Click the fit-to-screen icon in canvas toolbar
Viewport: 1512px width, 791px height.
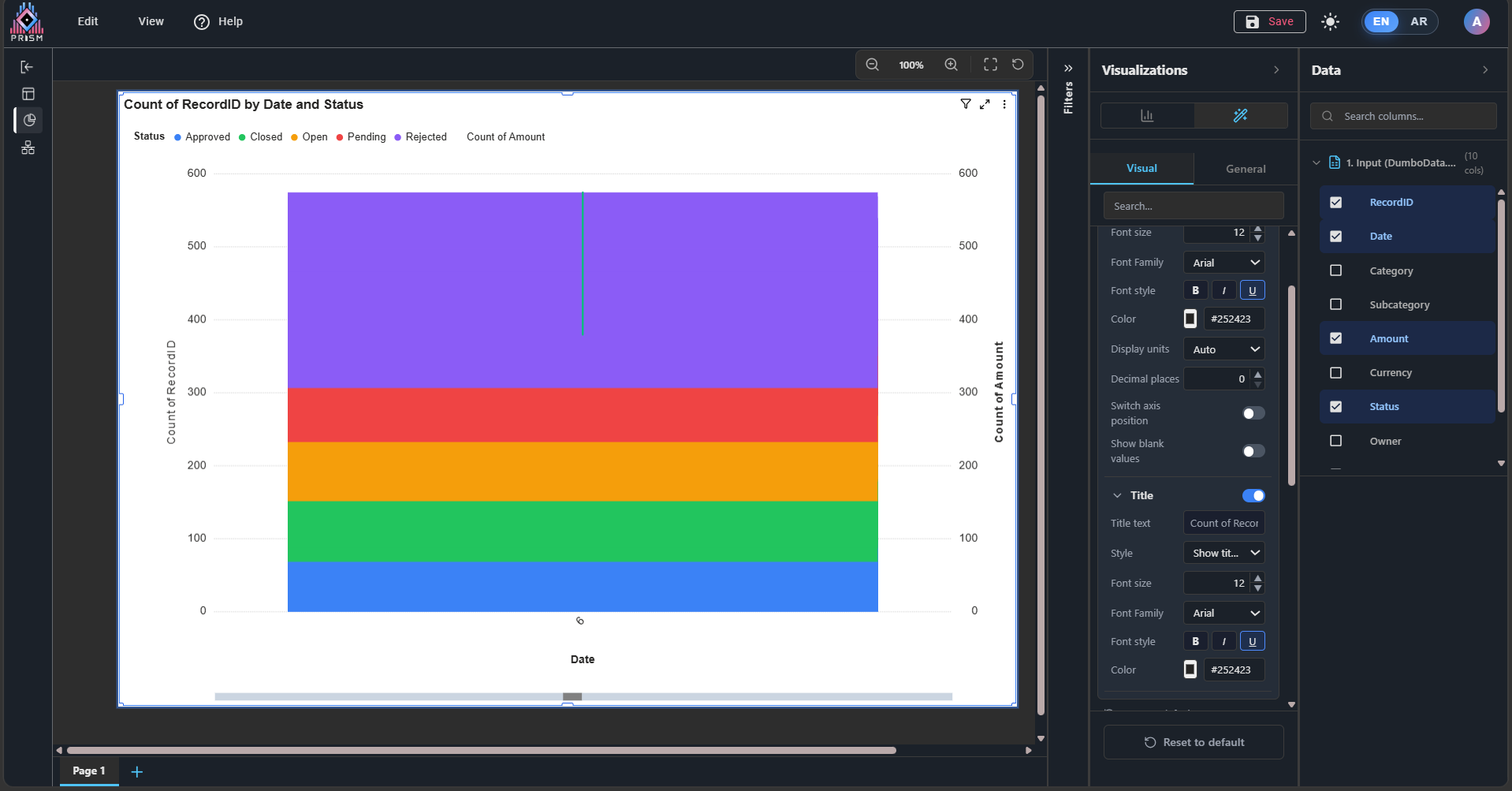click(990, 65)
